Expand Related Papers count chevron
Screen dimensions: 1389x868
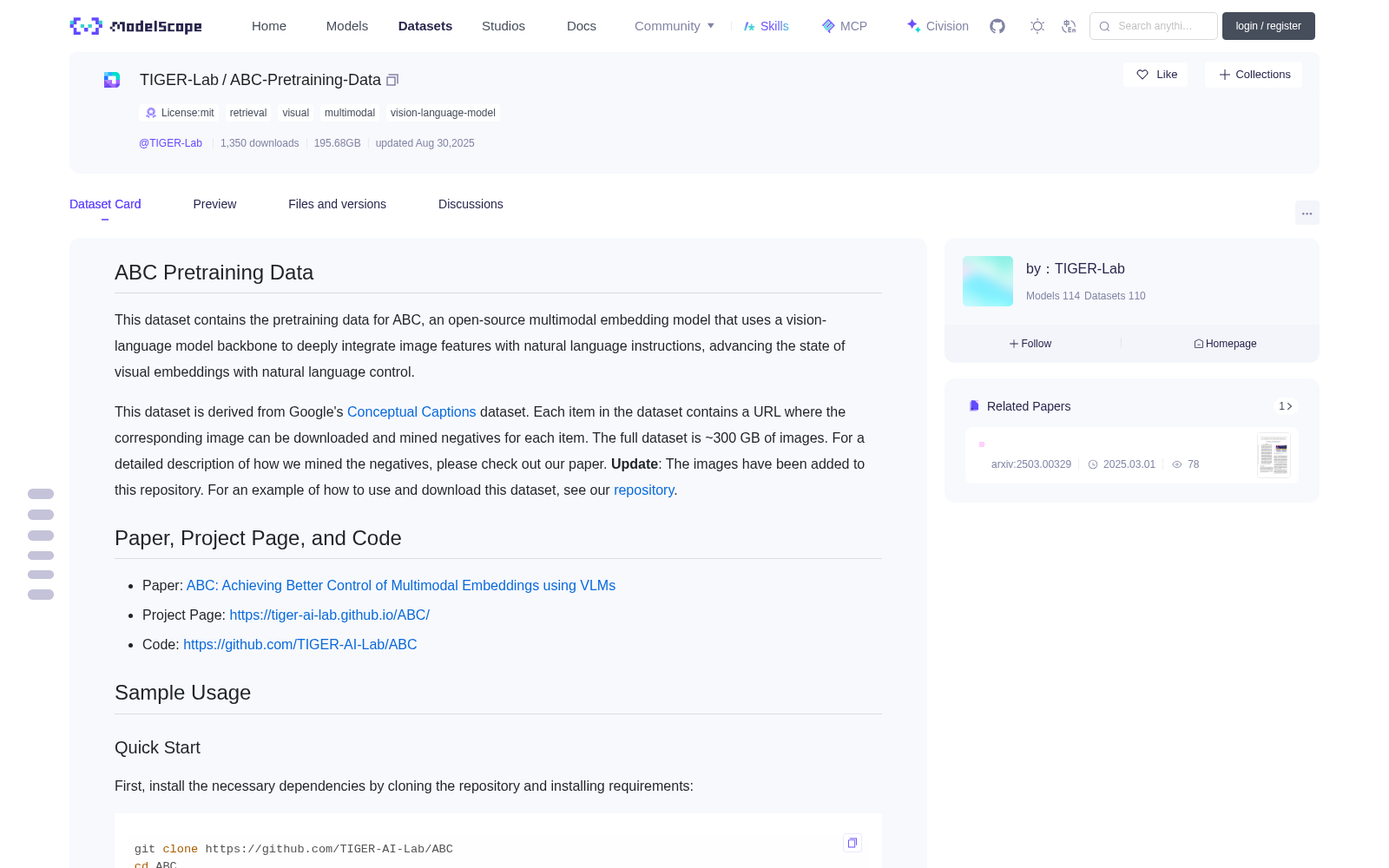[1286, 406]
